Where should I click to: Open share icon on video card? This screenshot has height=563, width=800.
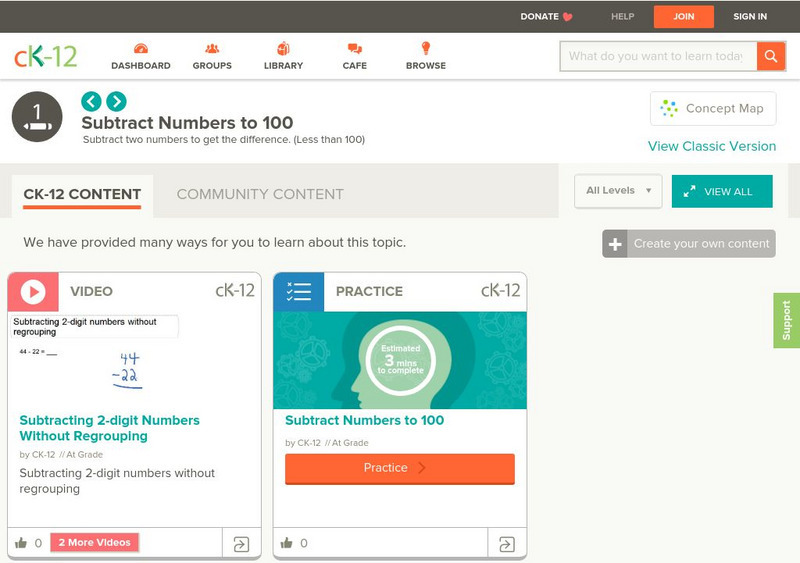[x=241, y=544]
